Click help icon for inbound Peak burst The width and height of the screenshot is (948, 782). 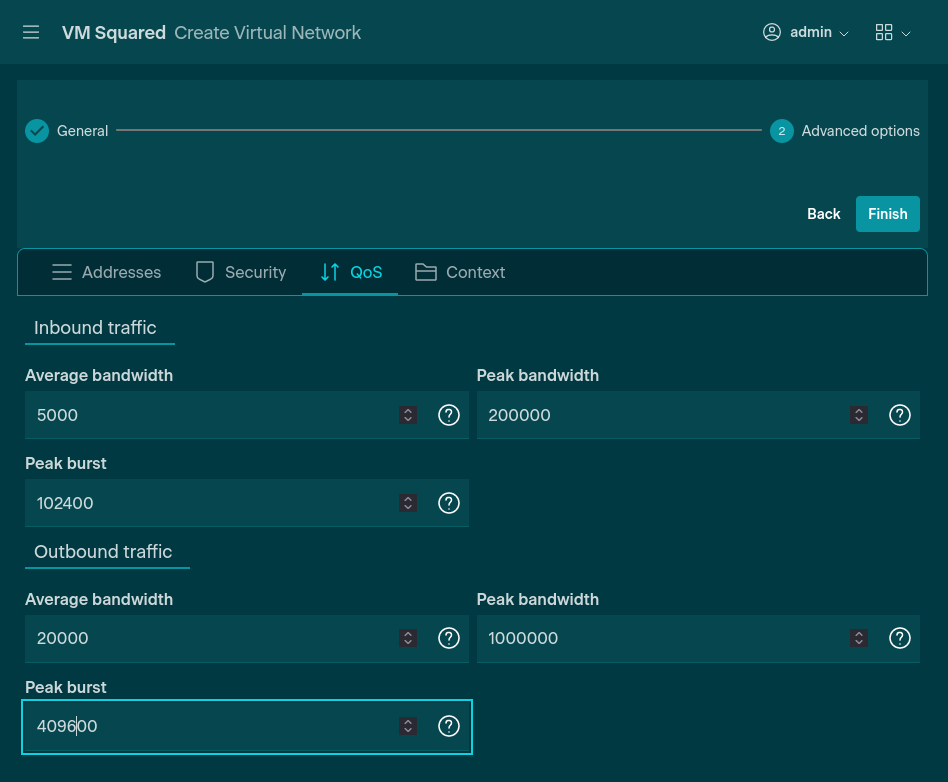tap(449, 503)
